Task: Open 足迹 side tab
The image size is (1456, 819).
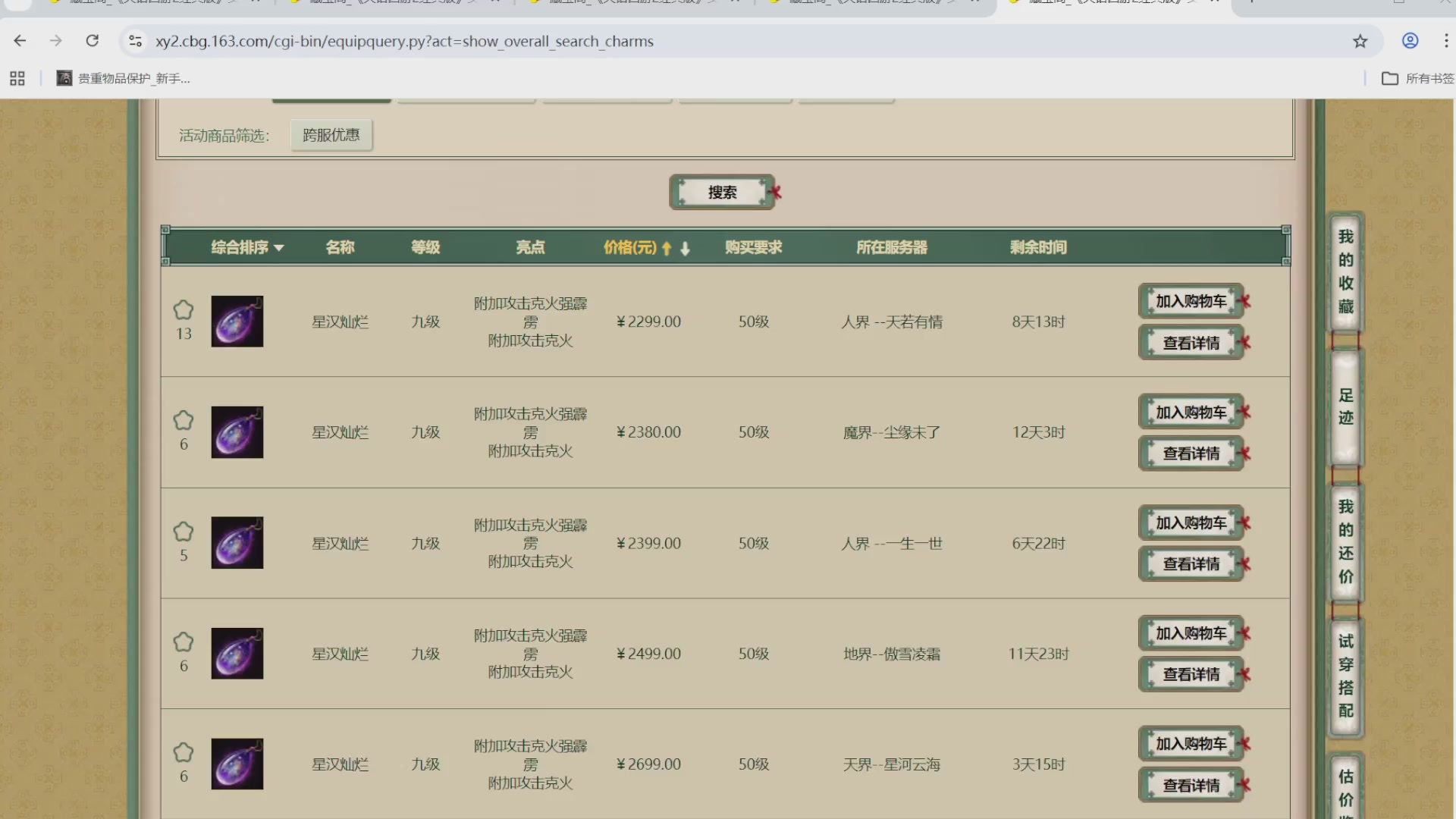Action: tap(1345, 406)
